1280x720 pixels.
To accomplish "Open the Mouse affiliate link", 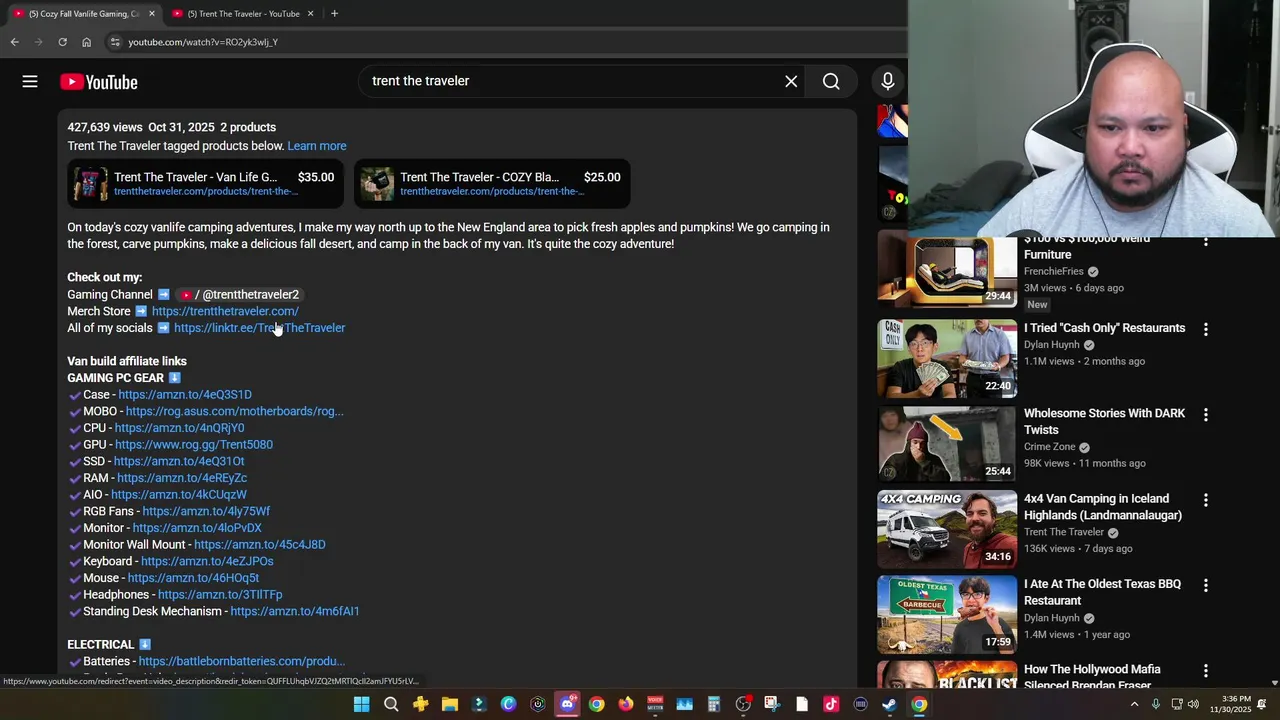I will 193,578.
